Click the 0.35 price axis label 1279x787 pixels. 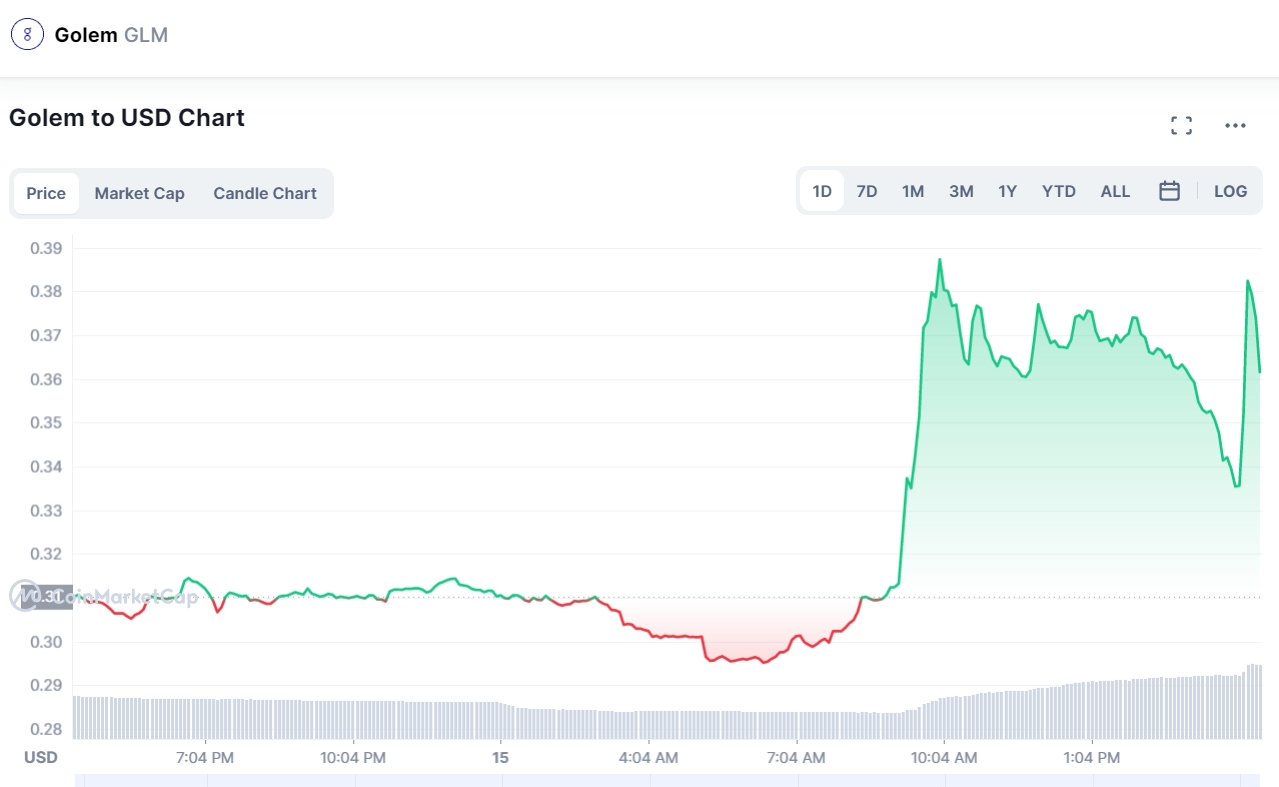click(x=46, y=423)
